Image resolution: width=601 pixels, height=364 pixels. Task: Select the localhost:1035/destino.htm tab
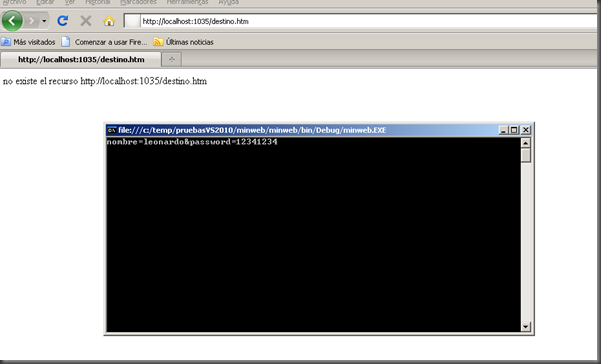click(81, 59)
